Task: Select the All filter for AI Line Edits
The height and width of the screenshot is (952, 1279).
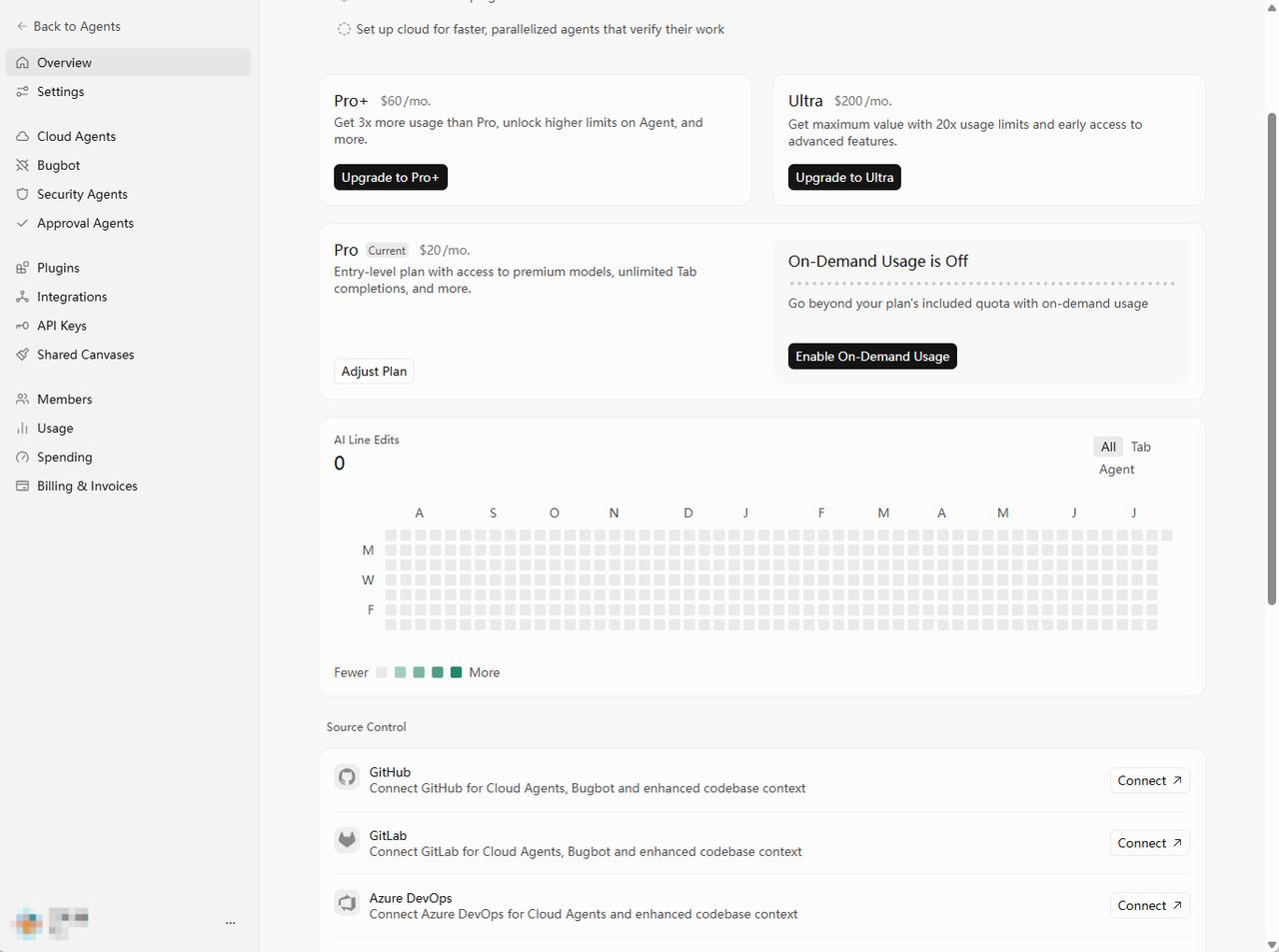Action: pos(1108,447)
